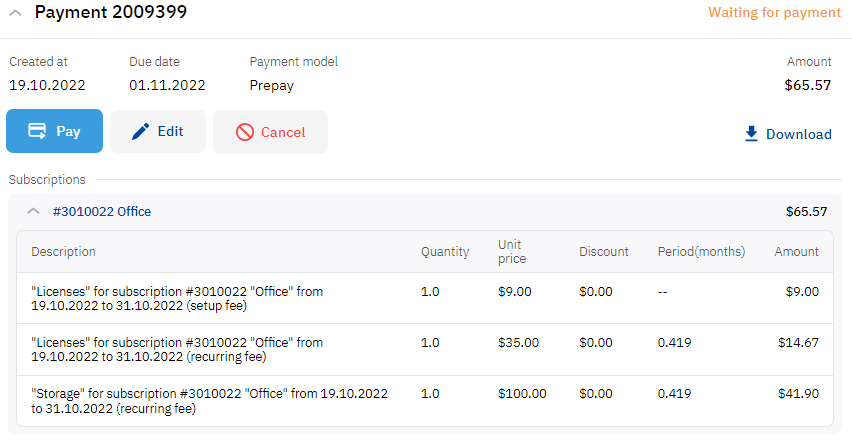Screen dimensions: 852x440
Task: Select the Storage recurring fee row
Action: click(x=425, y=400)
